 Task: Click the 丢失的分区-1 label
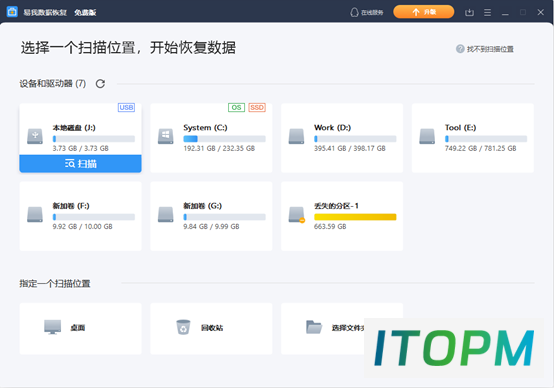coord(336,206)
